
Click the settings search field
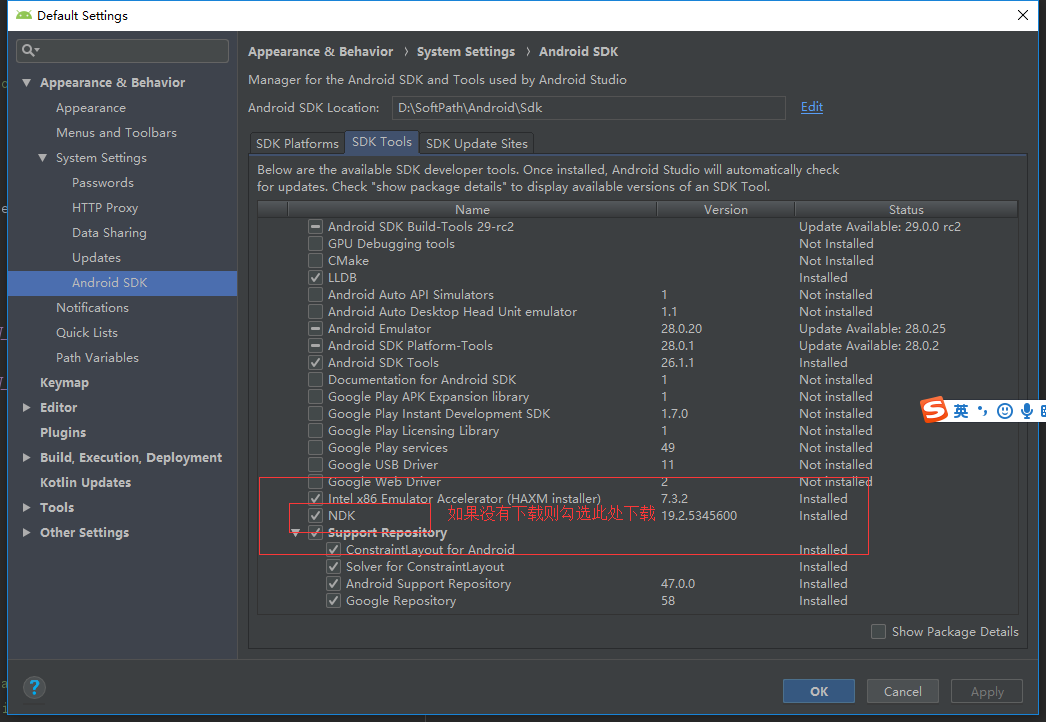tap(122, 51)
